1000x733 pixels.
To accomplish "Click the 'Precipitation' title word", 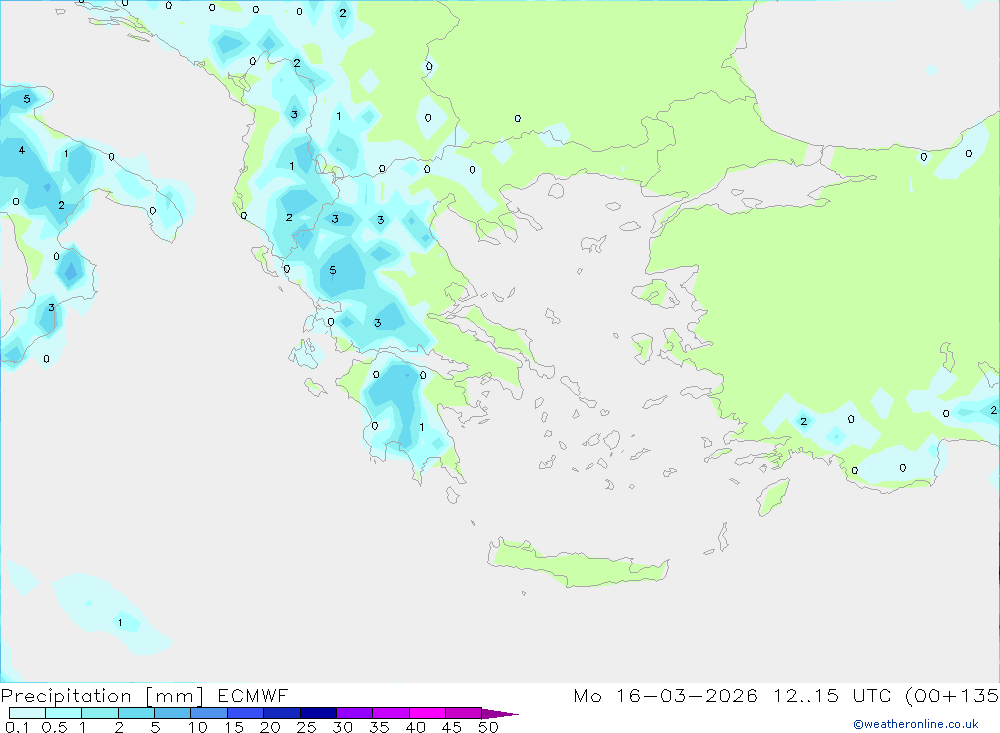I will [x=66, y=696].
